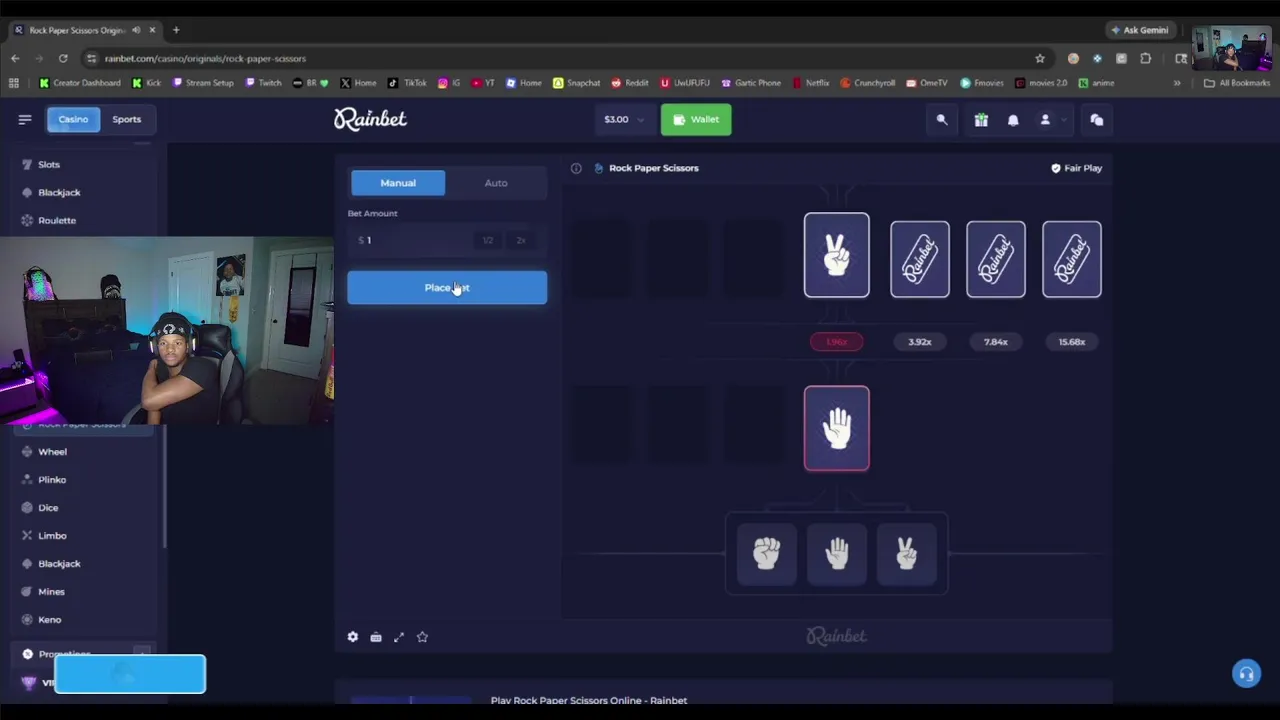Open the Wallet

tap(696, 119)
